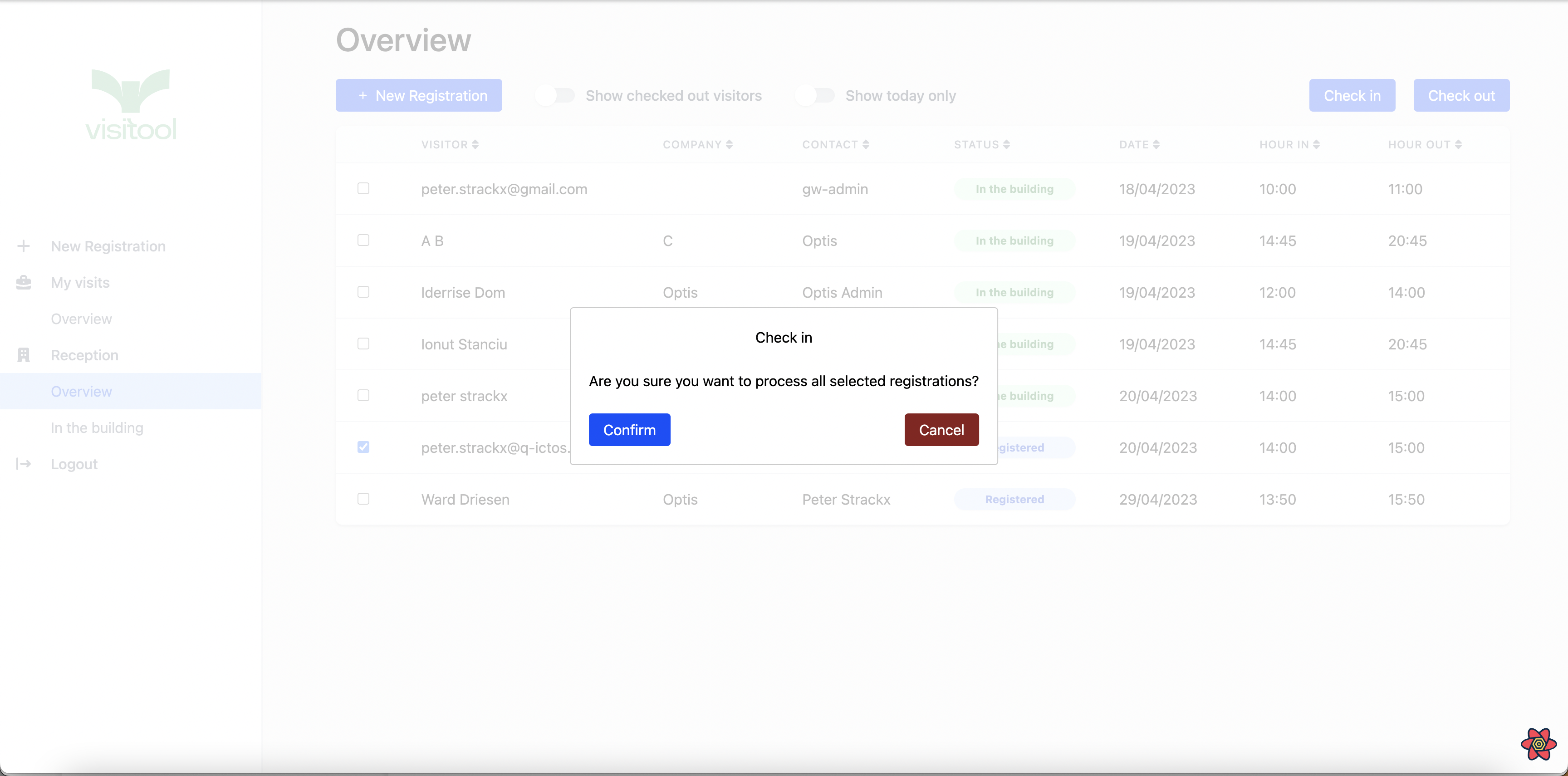Click In the building badge for Iderrise Dom row
Image resolution: width=1568 pixels, height=776 pixels.
(x=1014, y=293)
